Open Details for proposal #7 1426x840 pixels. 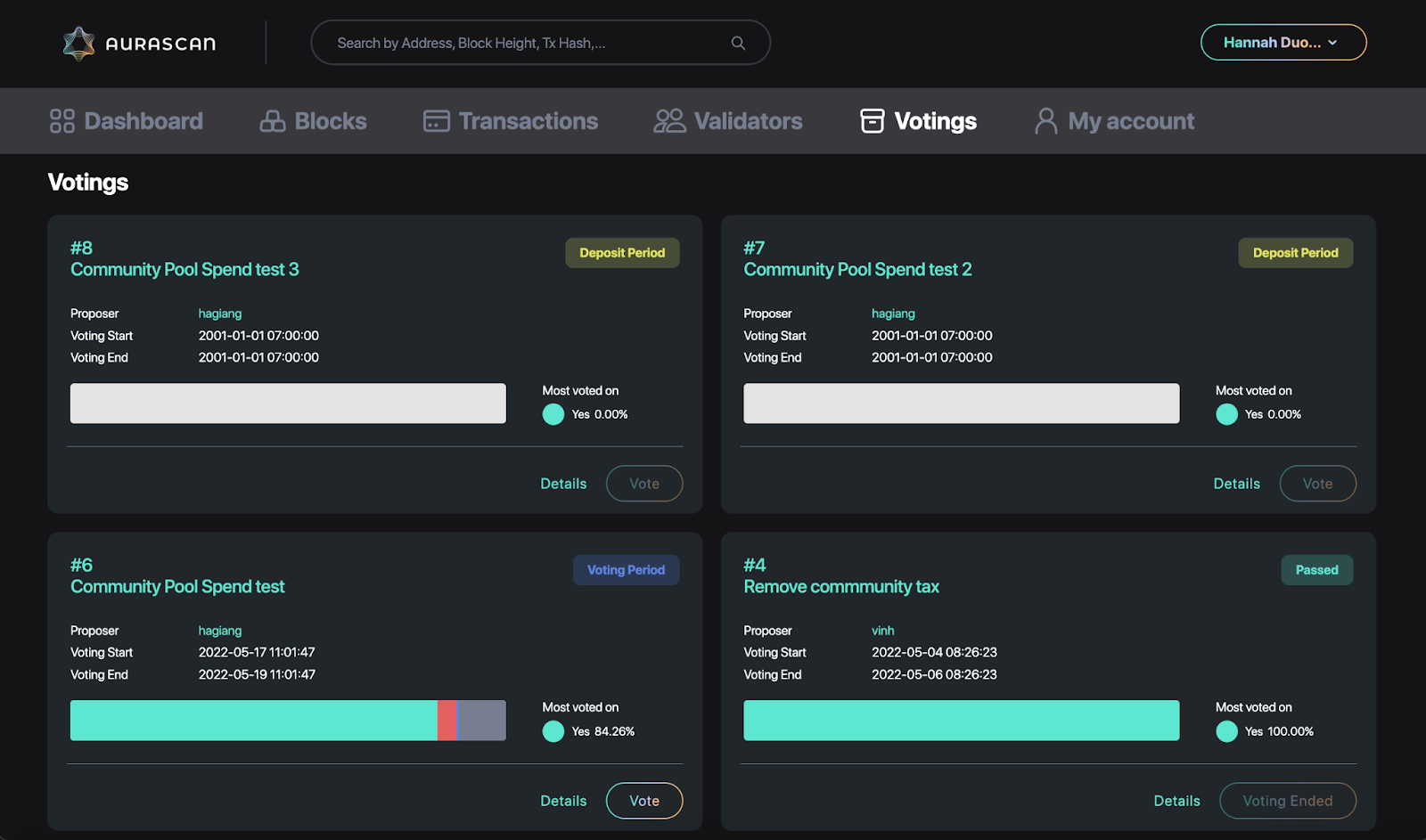coord(1237,484)
